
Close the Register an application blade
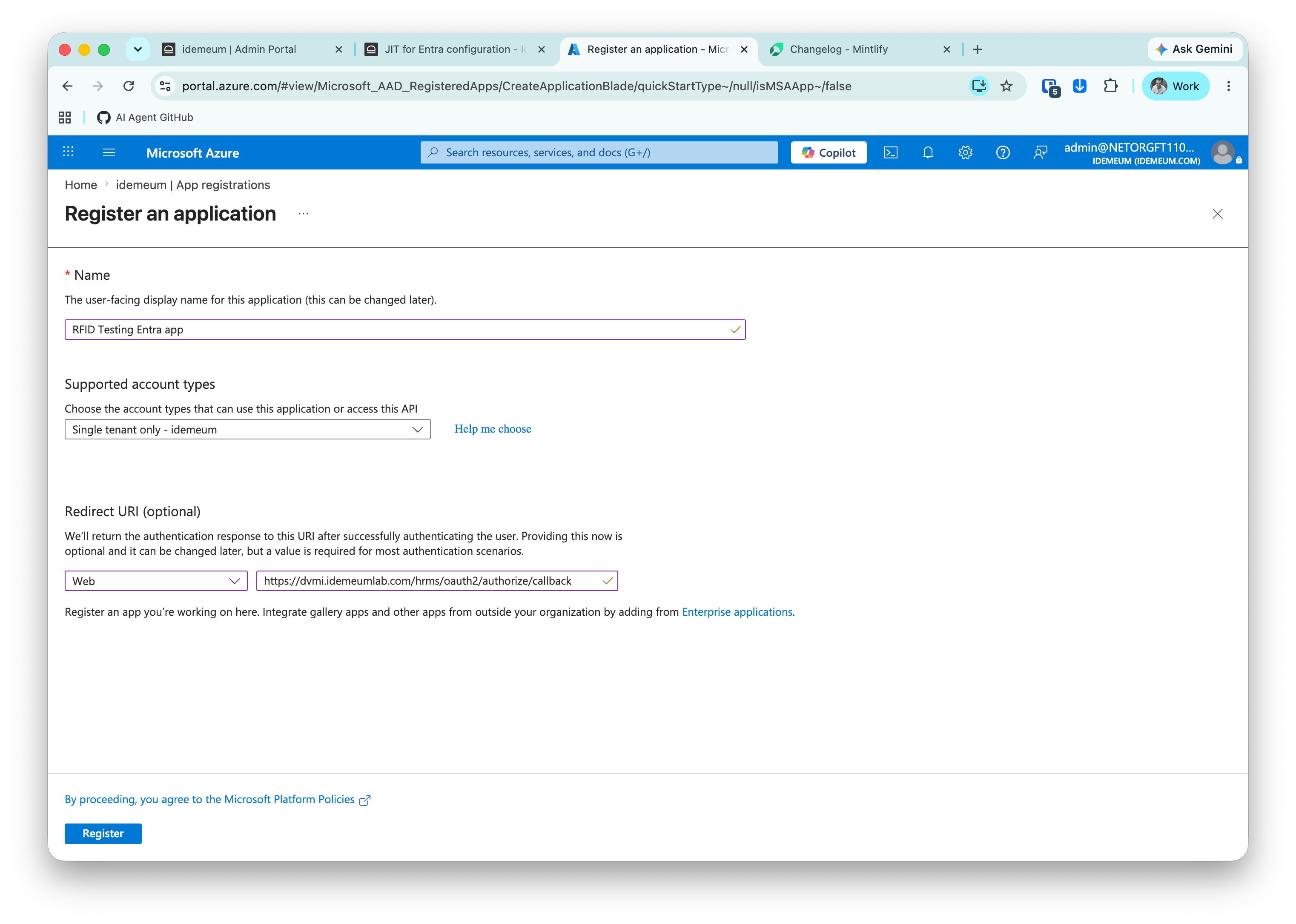1218,214
